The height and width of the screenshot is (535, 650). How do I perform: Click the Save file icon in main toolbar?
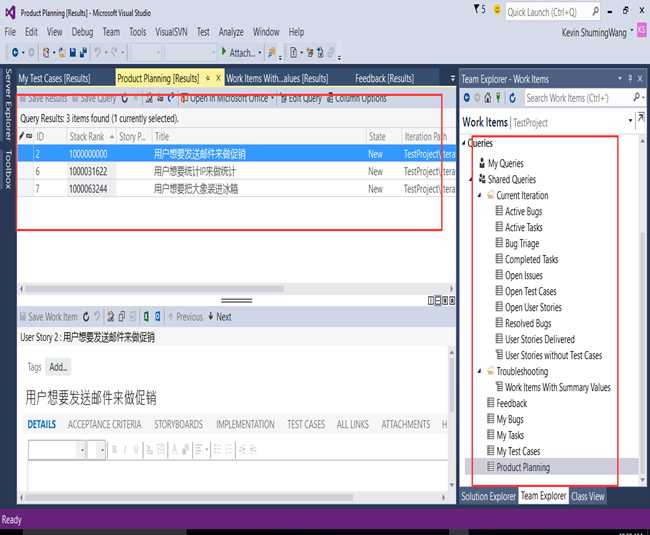tap(73, 53)
